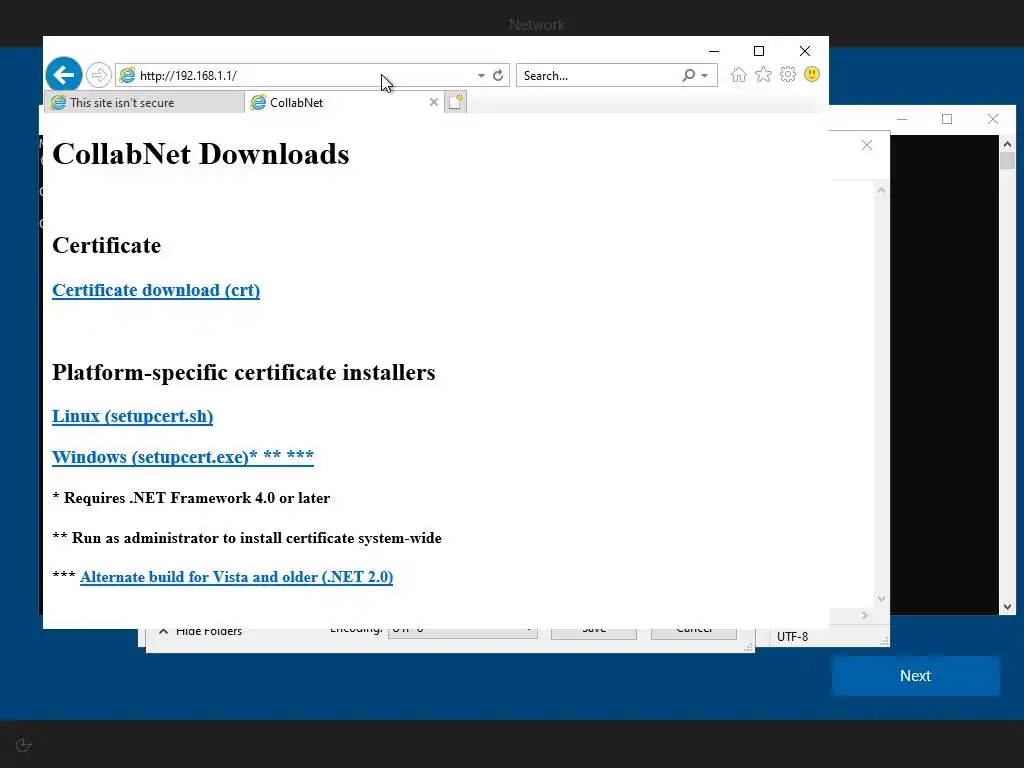
Task: Switch to the 'This site isn't secure' tab
Action: (144, 103)
